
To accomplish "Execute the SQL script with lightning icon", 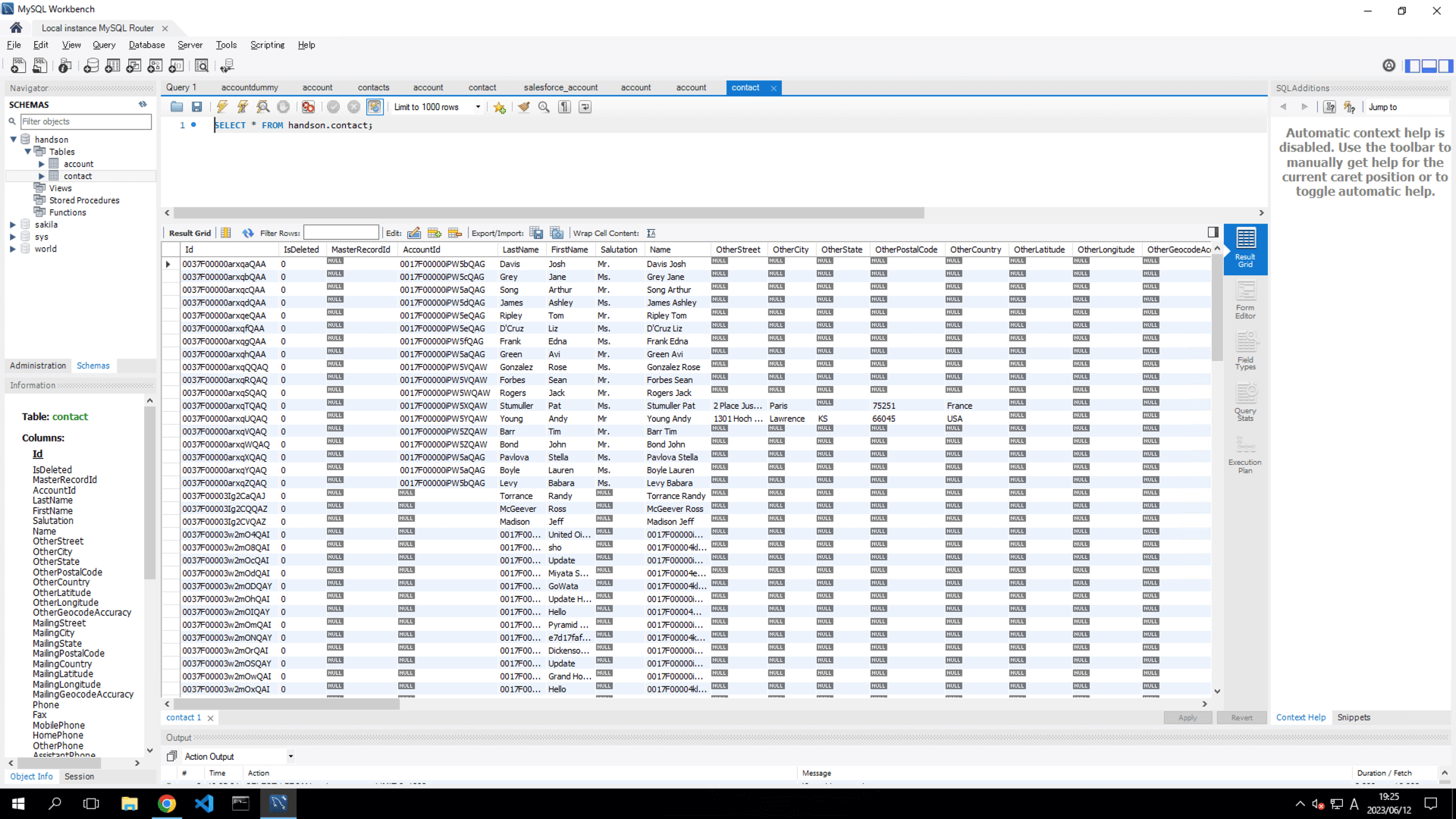I will 221,107.
